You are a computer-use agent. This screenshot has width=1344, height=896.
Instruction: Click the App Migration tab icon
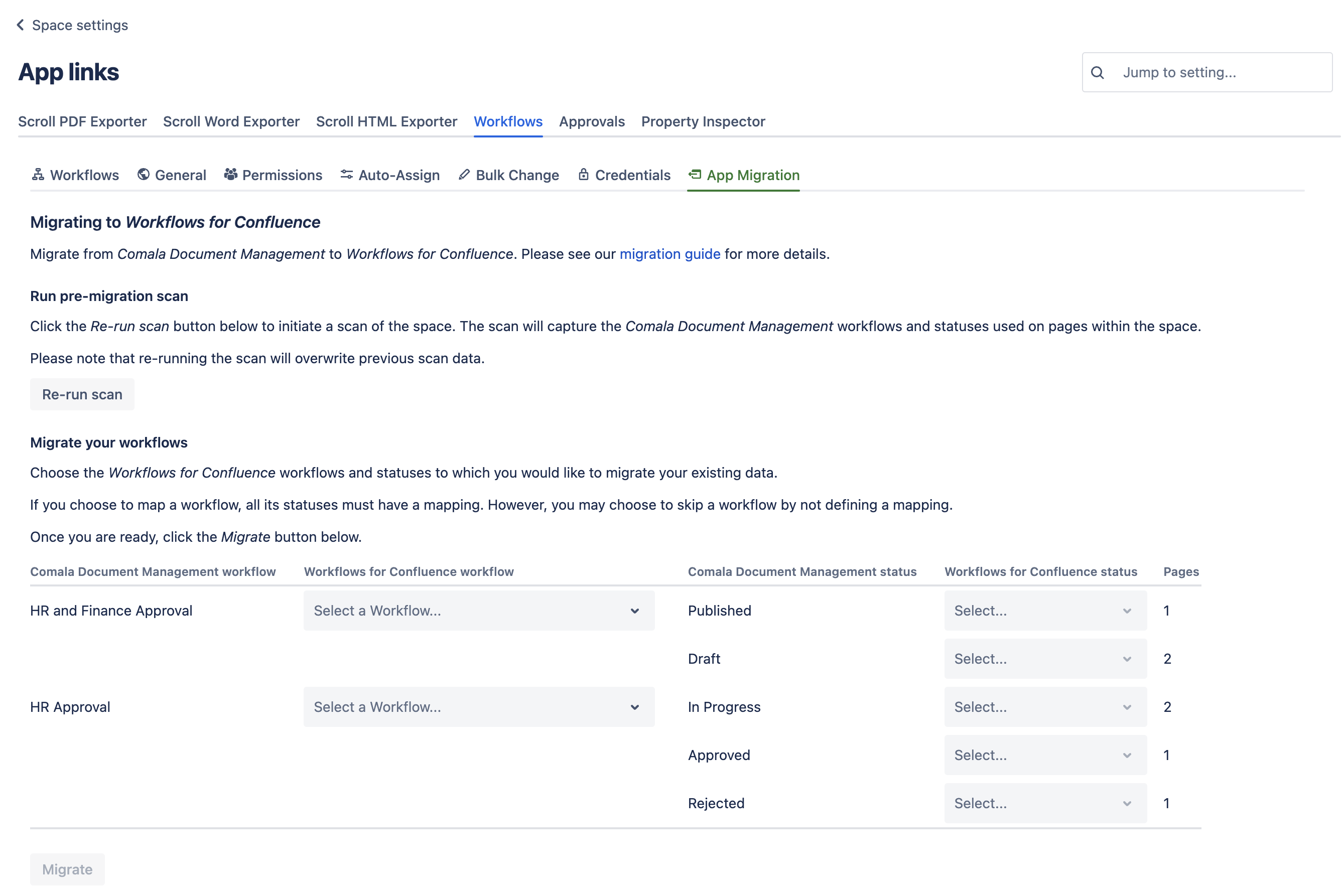point(695,174)
